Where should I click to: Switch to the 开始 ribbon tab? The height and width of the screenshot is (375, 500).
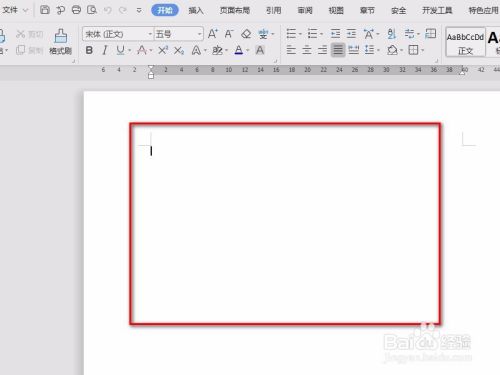coord(165,10)
